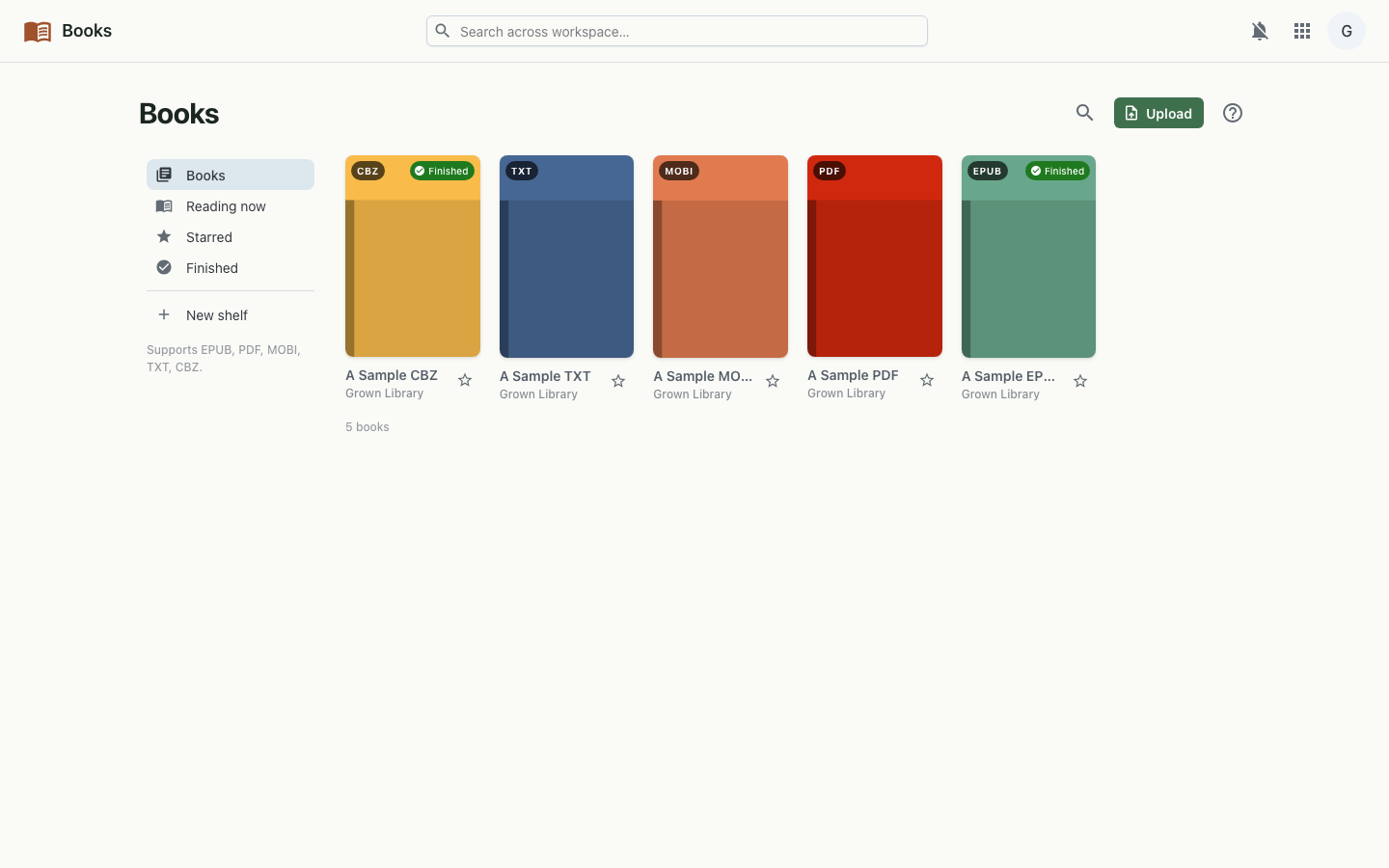Click the A Sample PDF title
The height and width of the screenshot is (868, 1389).
tap(853, 375)
